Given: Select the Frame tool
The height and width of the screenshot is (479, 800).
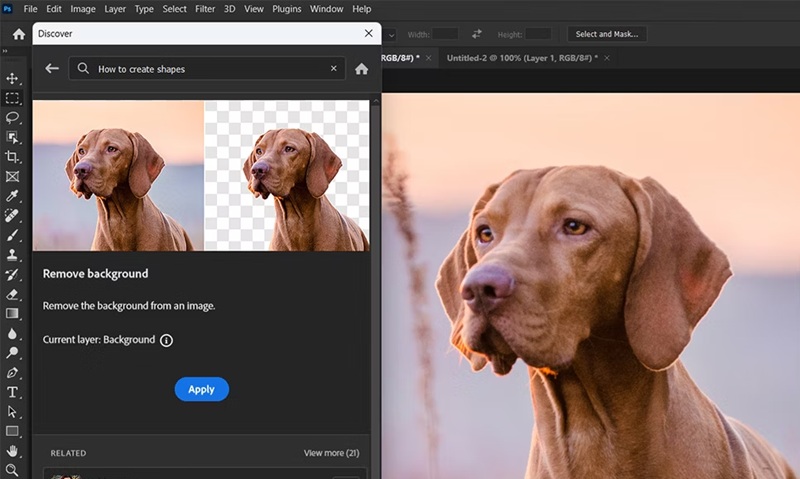Looking at the screenshot, I should [12, 177].
